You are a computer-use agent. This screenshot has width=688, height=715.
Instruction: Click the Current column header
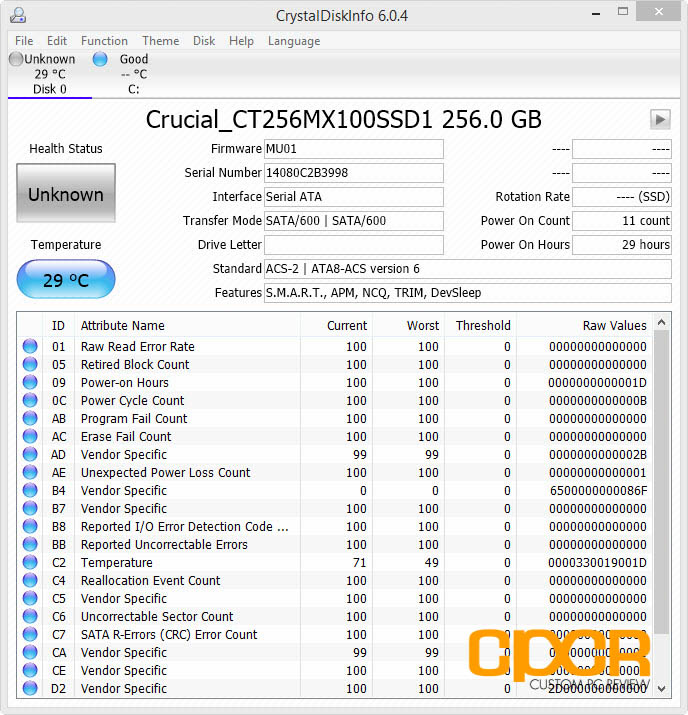click(336, 326)
